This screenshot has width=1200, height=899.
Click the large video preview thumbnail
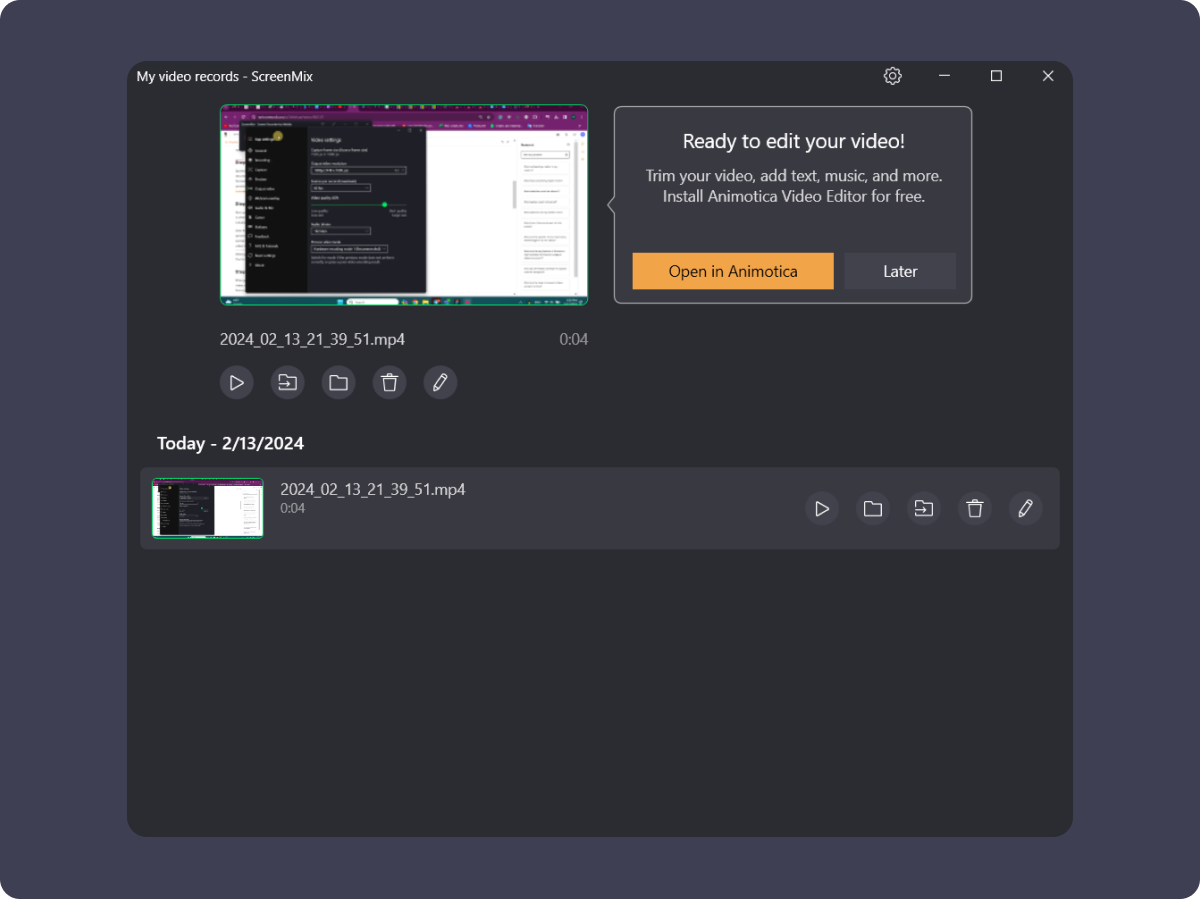(x=404, y=205)
